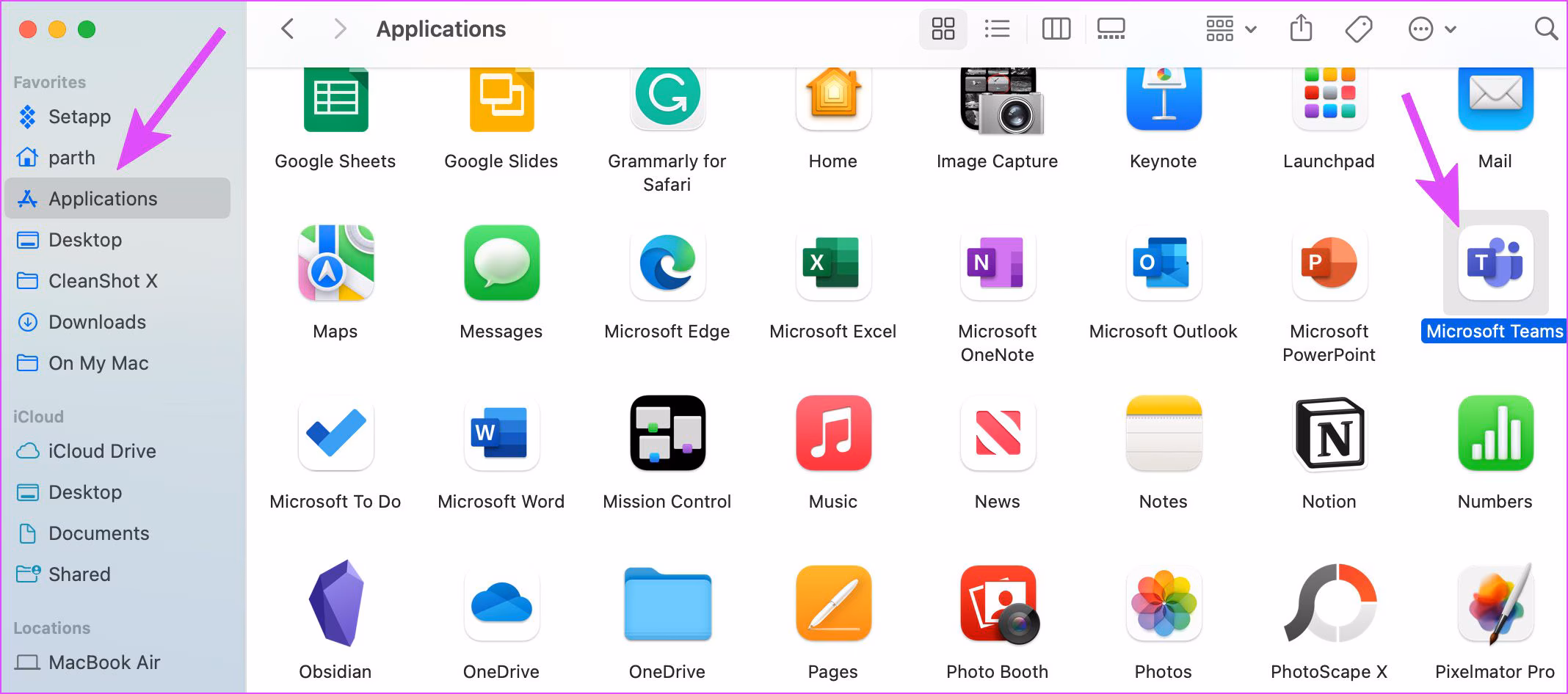The width and height of the screenshot is (1568, 694).
Task: Click the Microsoft PowerPoint icon
Action: (1329, 263)
